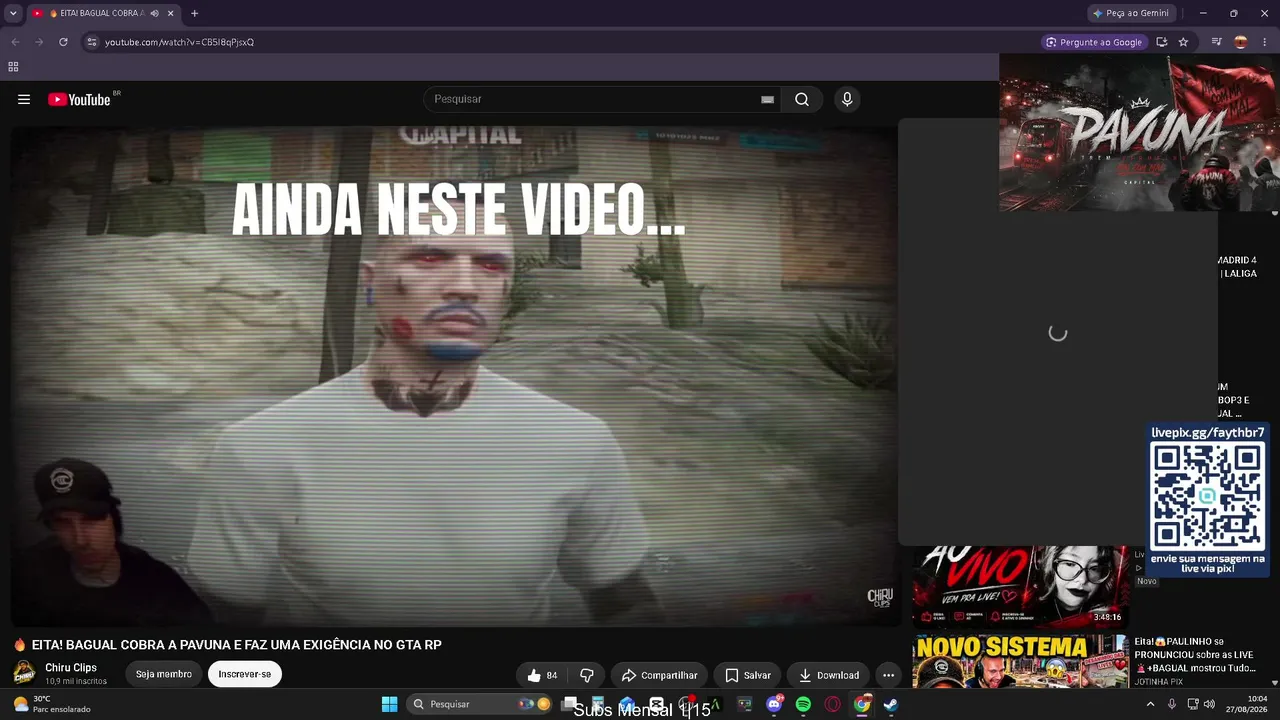The image size is (1280, 720).
Task: Open the media controls icon in Chrome toolbar
Action: (1217, 42)
